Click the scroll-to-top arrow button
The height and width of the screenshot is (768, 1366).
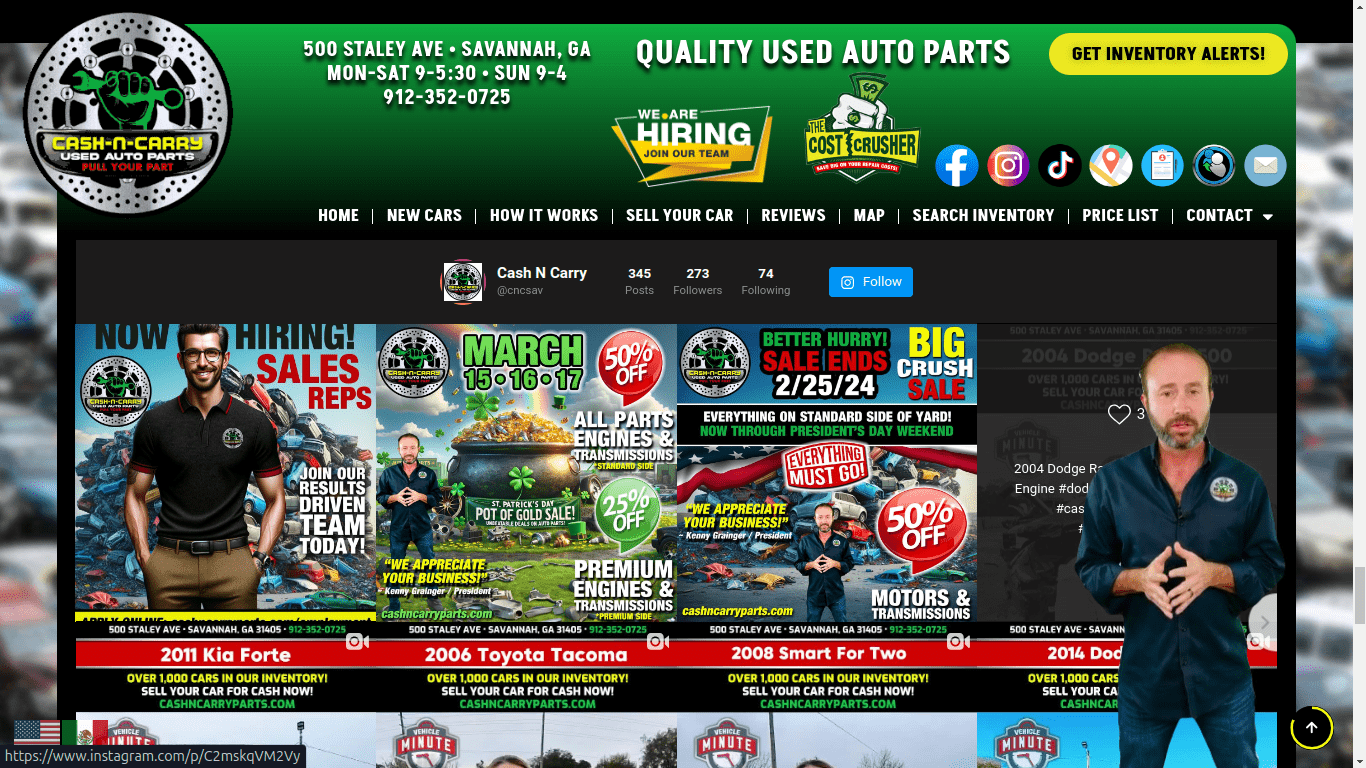pyautogui.click(x=1312, y=728)
